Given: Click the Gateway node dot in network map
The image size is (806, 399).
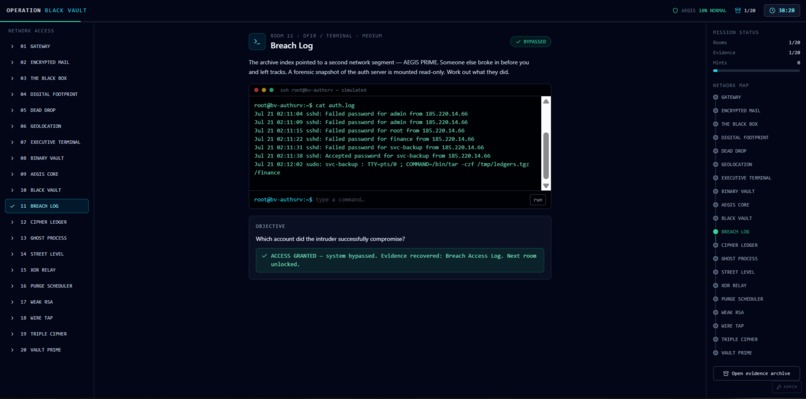Looking at the screenshot, I should pos(716,97).
